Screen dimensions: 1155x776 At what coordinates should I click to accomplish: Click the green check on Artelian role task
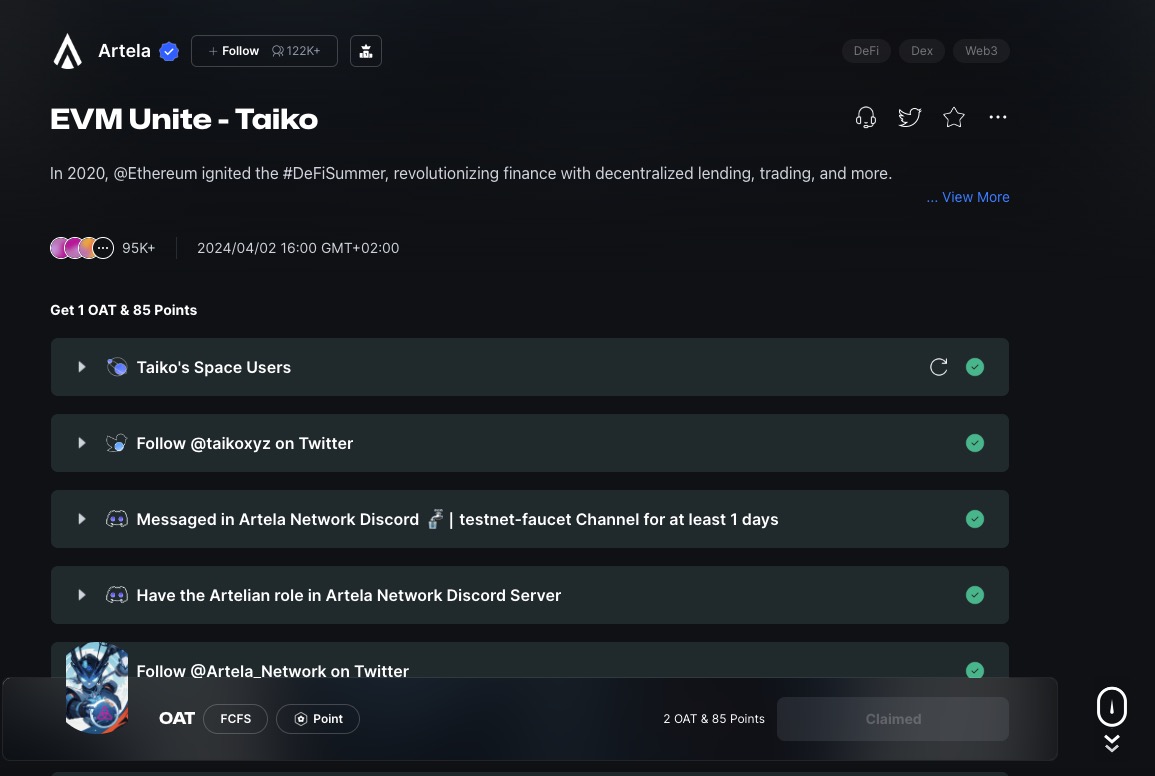click(975, 595)
